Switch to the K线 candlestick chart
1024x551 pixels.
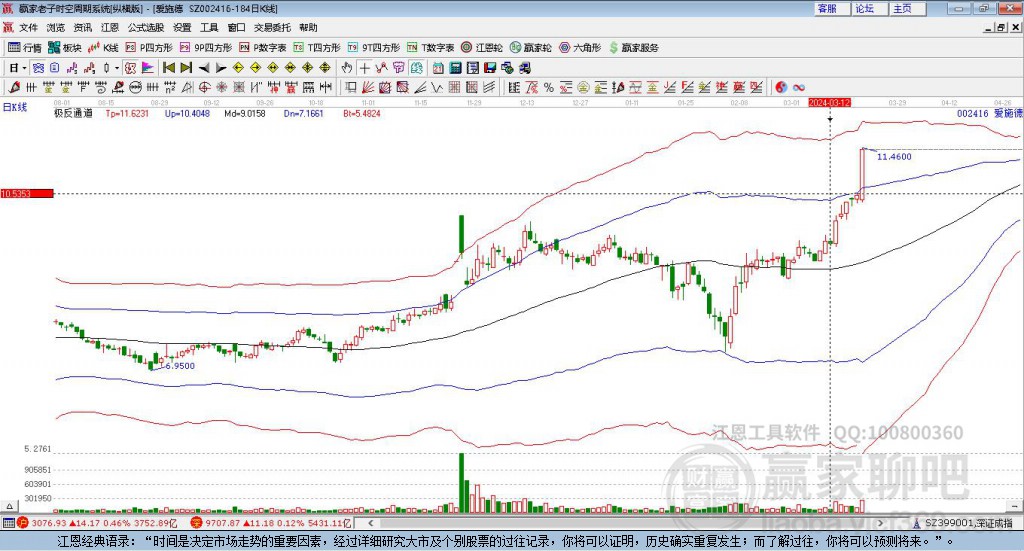pos(103,48)
